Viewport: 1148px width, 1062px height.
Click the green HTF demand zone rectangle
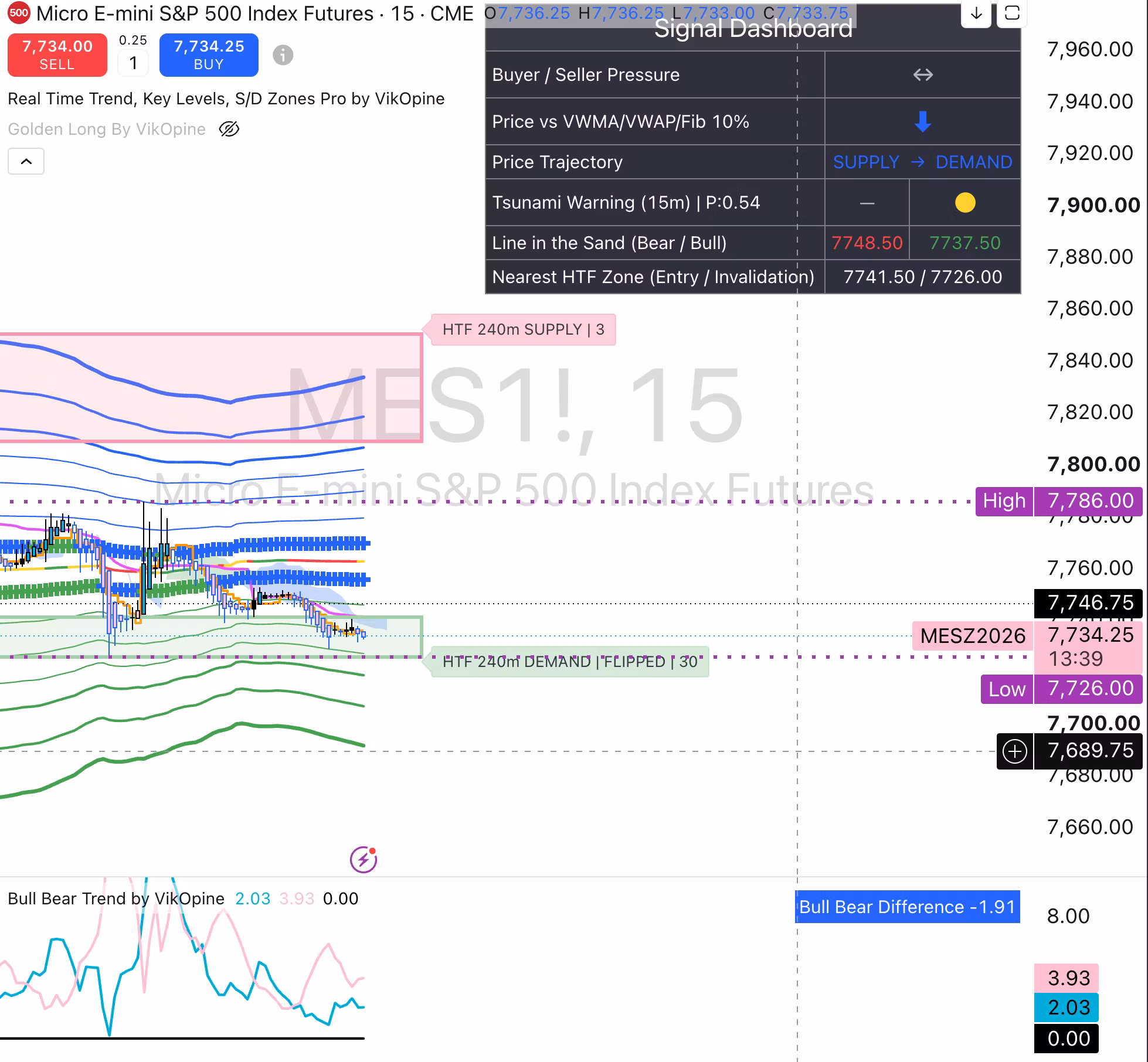click(x=211, y=637)
